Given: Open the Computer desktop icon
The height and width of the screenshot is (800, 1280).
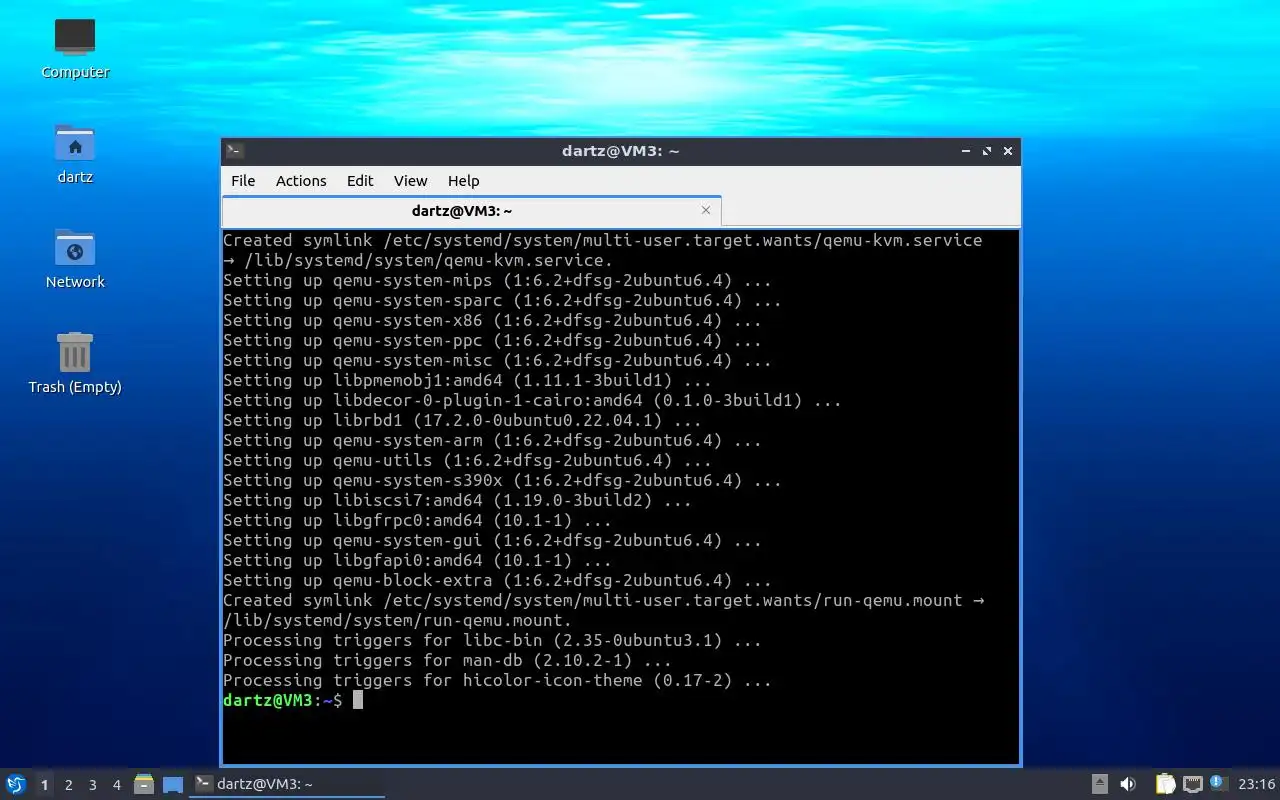Looking at the screenshot, I should click(x=75, y=48).
